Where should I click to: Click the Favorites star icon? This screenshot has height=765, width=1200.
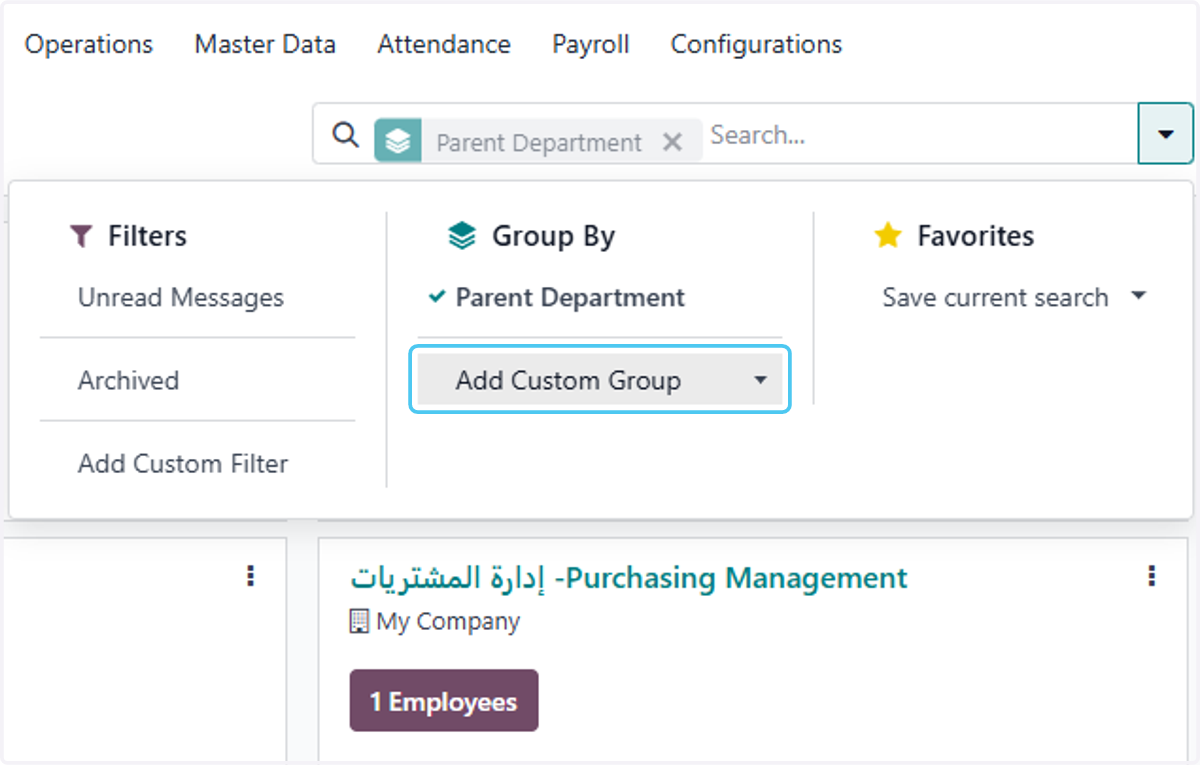(x=887, y=236)
